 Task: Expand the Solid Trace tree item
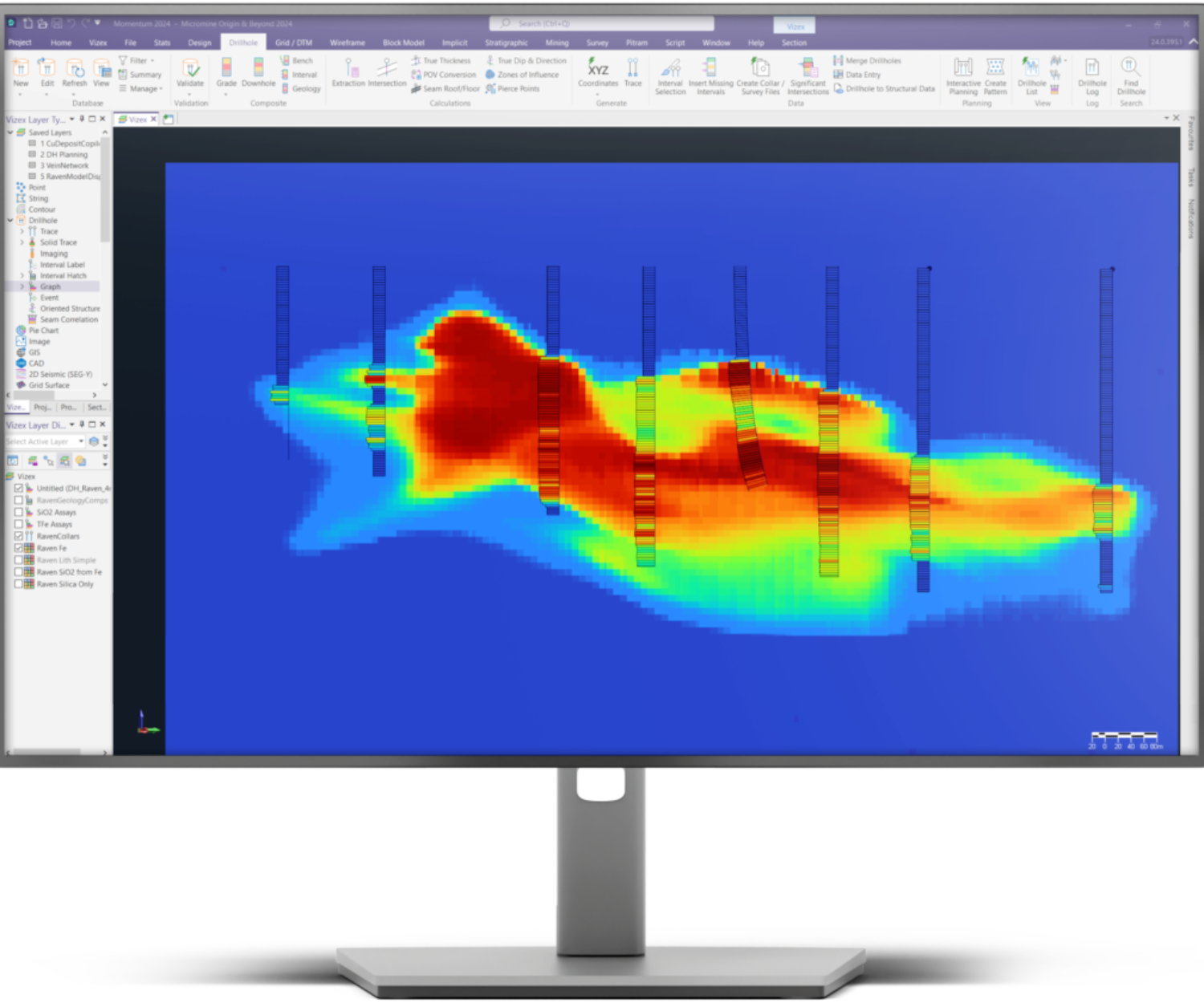(22, 242)
